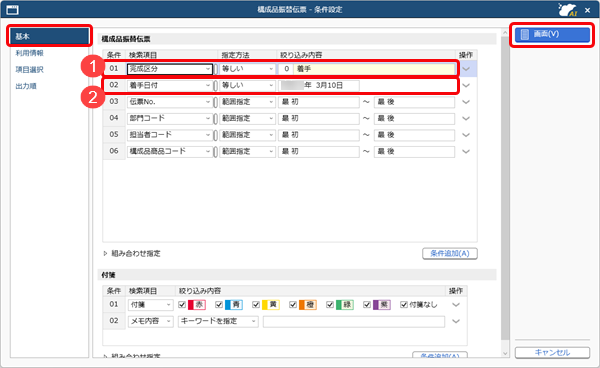Click 条件追加(A) button under conditions table
This screenshot has height=368, width=600.
pyautogui.click(x=450, y=253)
